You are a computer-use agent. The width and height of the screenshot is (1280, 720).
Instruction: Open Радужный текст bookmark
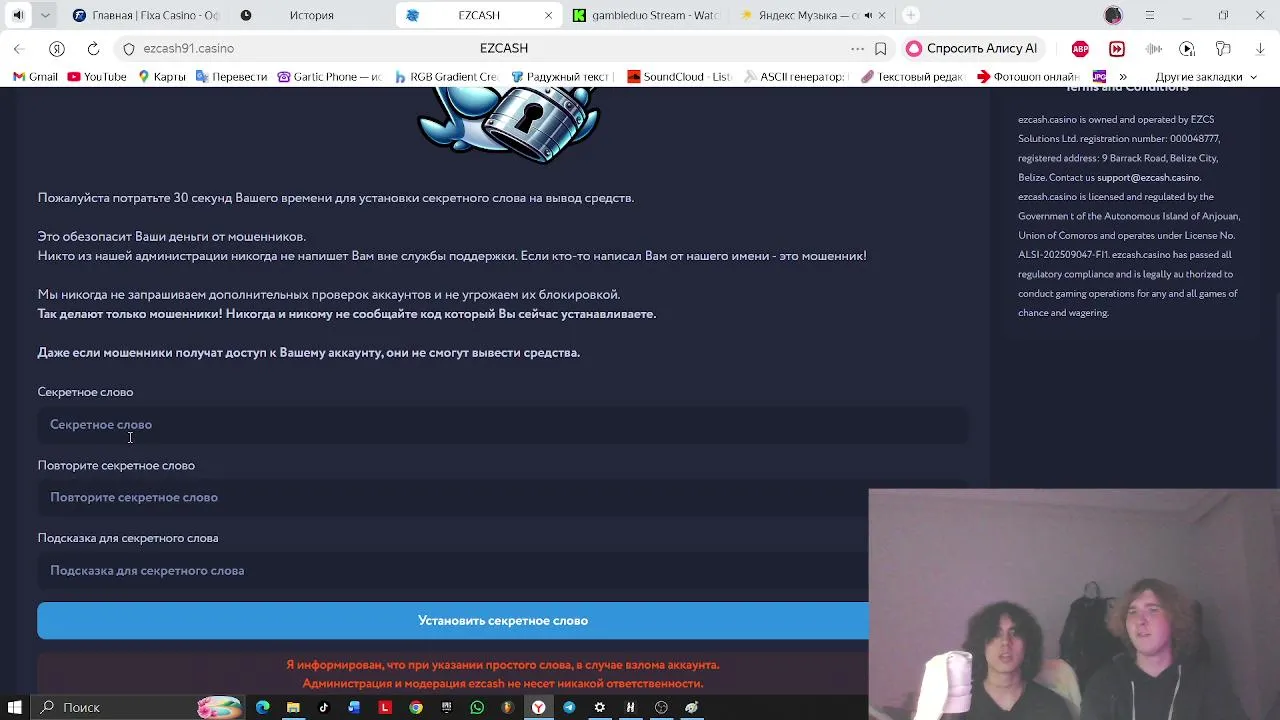tap(560, 77)
